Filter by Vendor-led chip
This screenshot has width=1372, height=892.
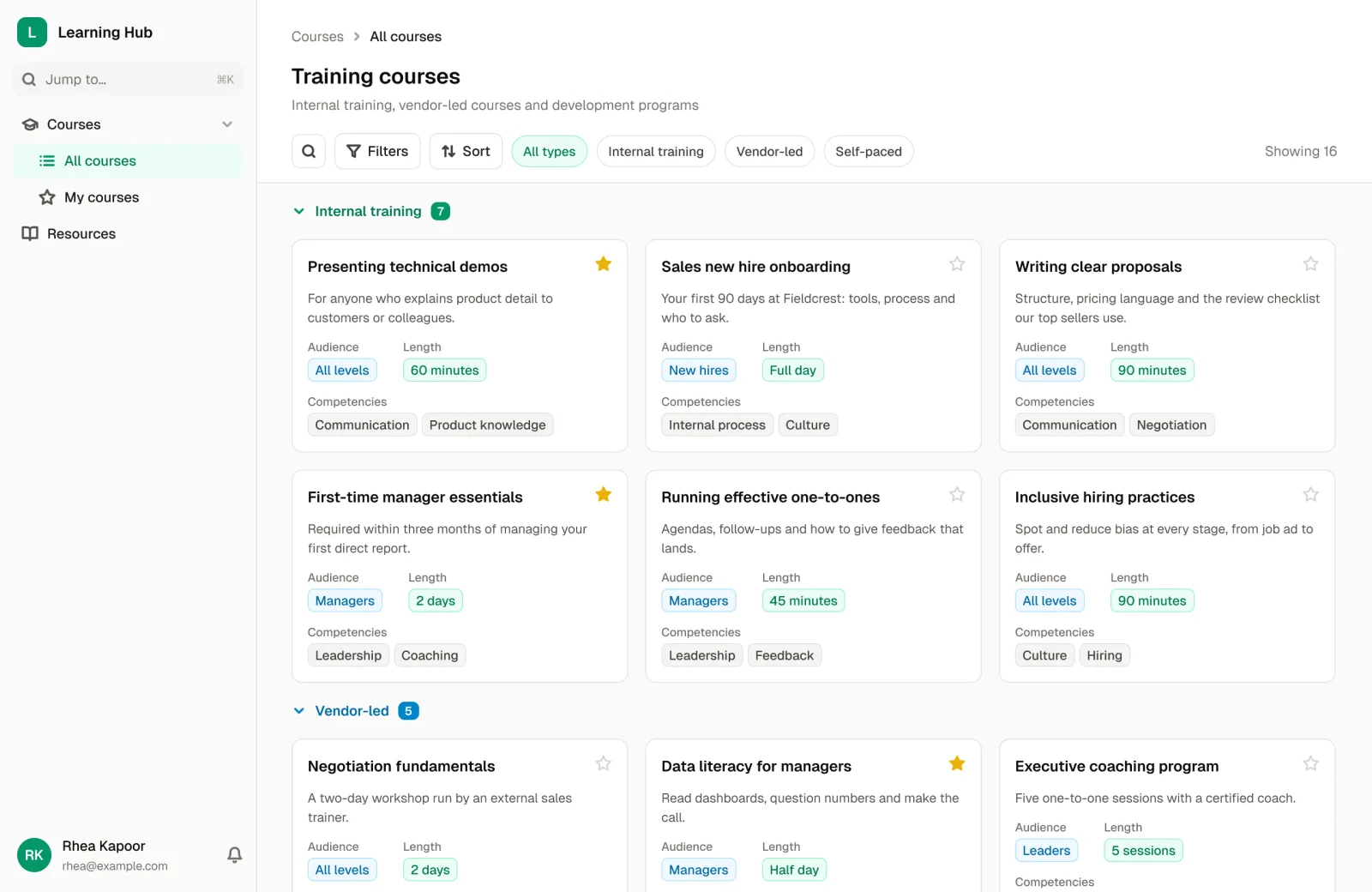769,152
